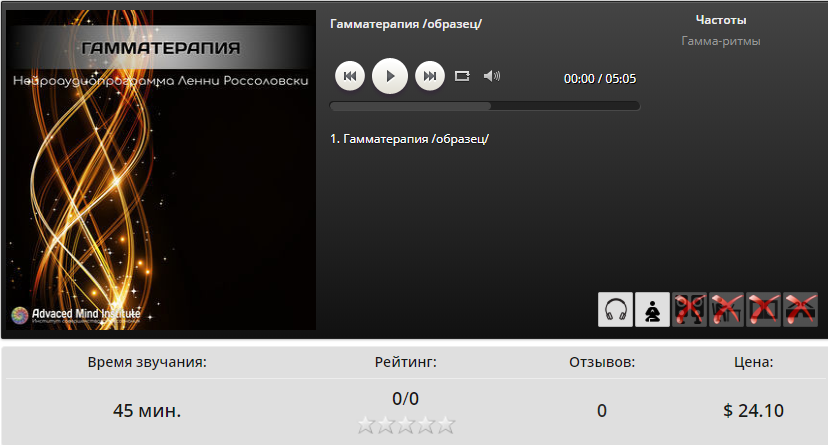828x445 pixels.
Task: Skip to the previous track
Action: pyautogui.click(x=350, y=76)
